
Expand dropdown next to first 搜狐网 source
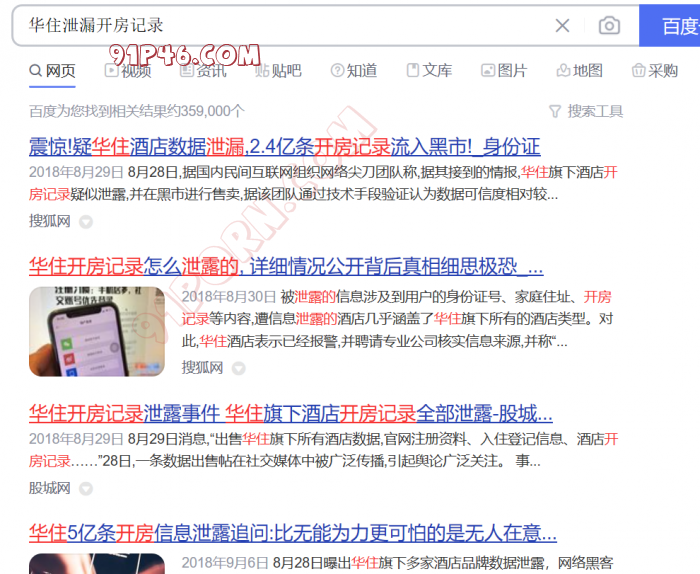(x=86, y=221)
